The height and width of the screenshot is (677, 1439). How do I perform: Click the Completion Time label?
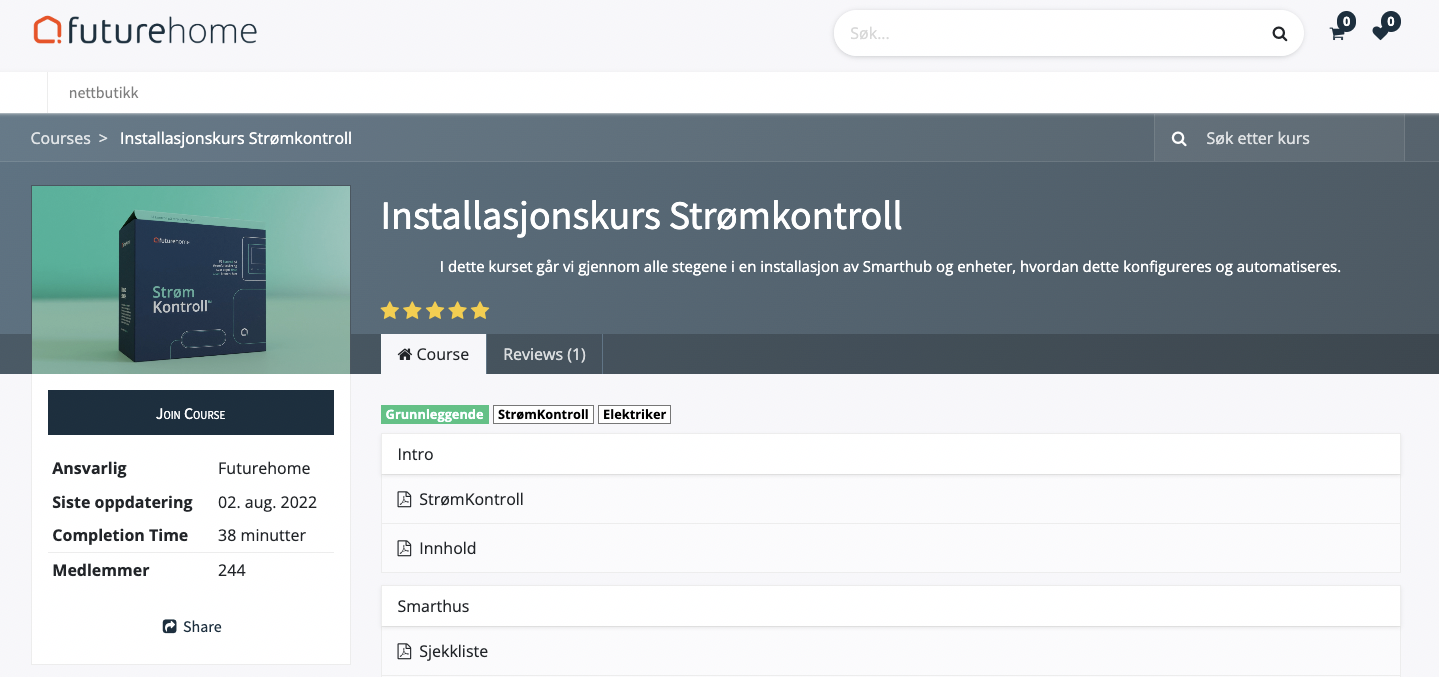click(x=120, y=535)
